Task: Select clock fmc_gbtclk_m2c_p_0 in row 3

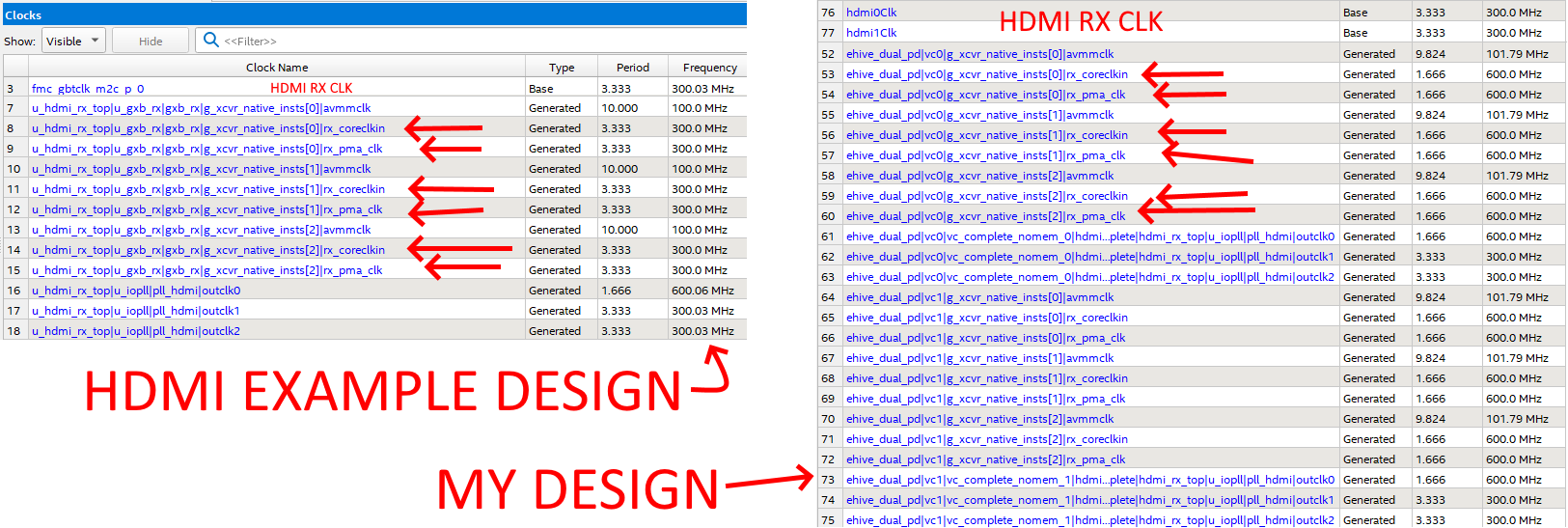Action: tap(88, 89)
